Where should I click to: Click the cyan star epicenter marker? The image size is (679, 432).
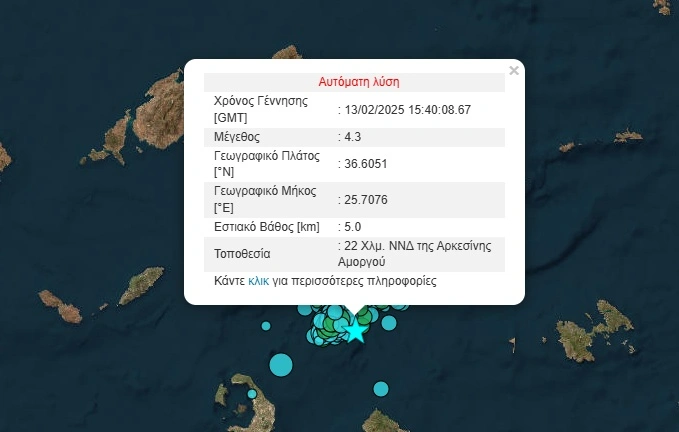pyautogui.click(x=355, y=330)
